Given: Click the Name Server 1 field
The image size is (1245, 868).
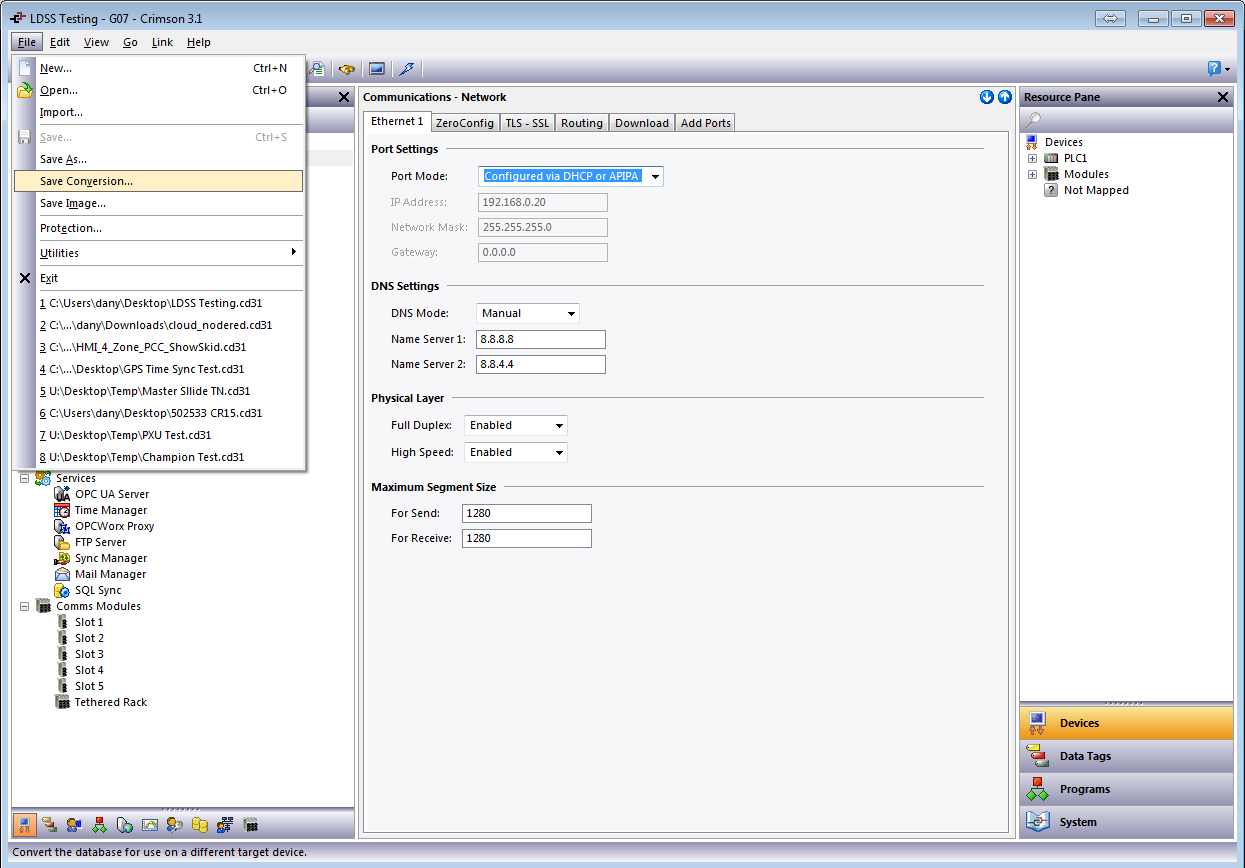Looking at the screenshot, I should pyautogui.click(x=541, y=339).
